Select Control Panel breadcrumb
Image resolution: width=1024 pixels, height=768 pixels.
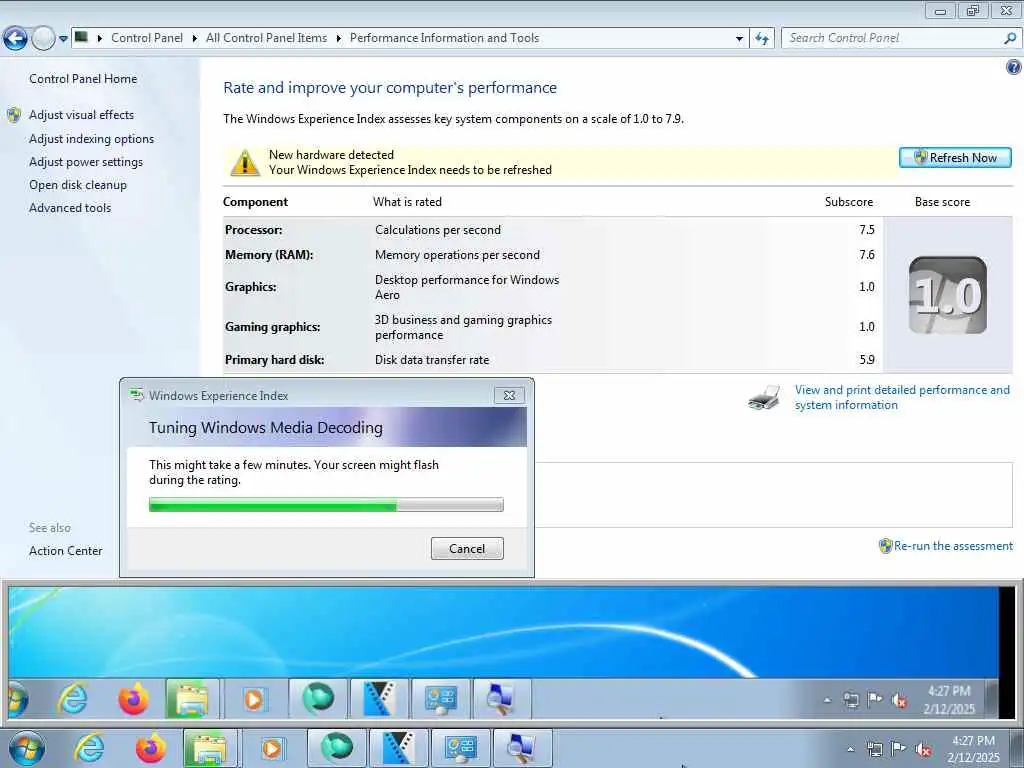[x=147, y=38]
